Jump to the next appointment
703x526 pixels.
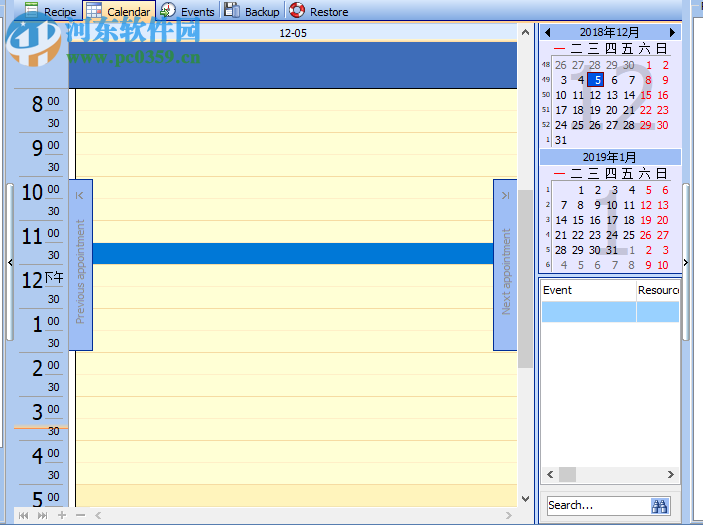pos(505,265)
